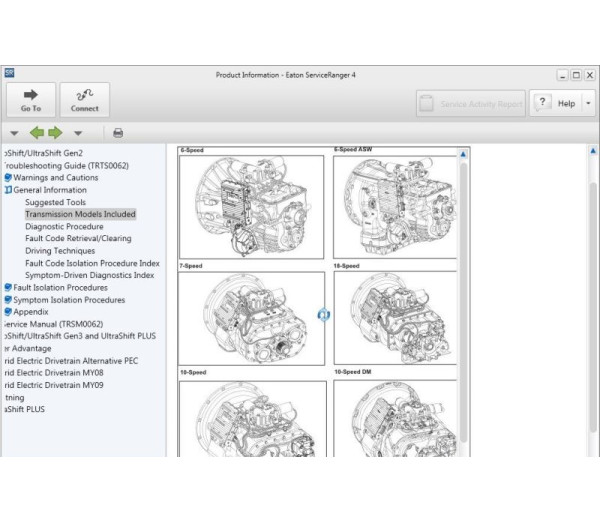Open the Help dropdown arrow
The width and height of the screenshot is (600, 523).
click(587, 103)
